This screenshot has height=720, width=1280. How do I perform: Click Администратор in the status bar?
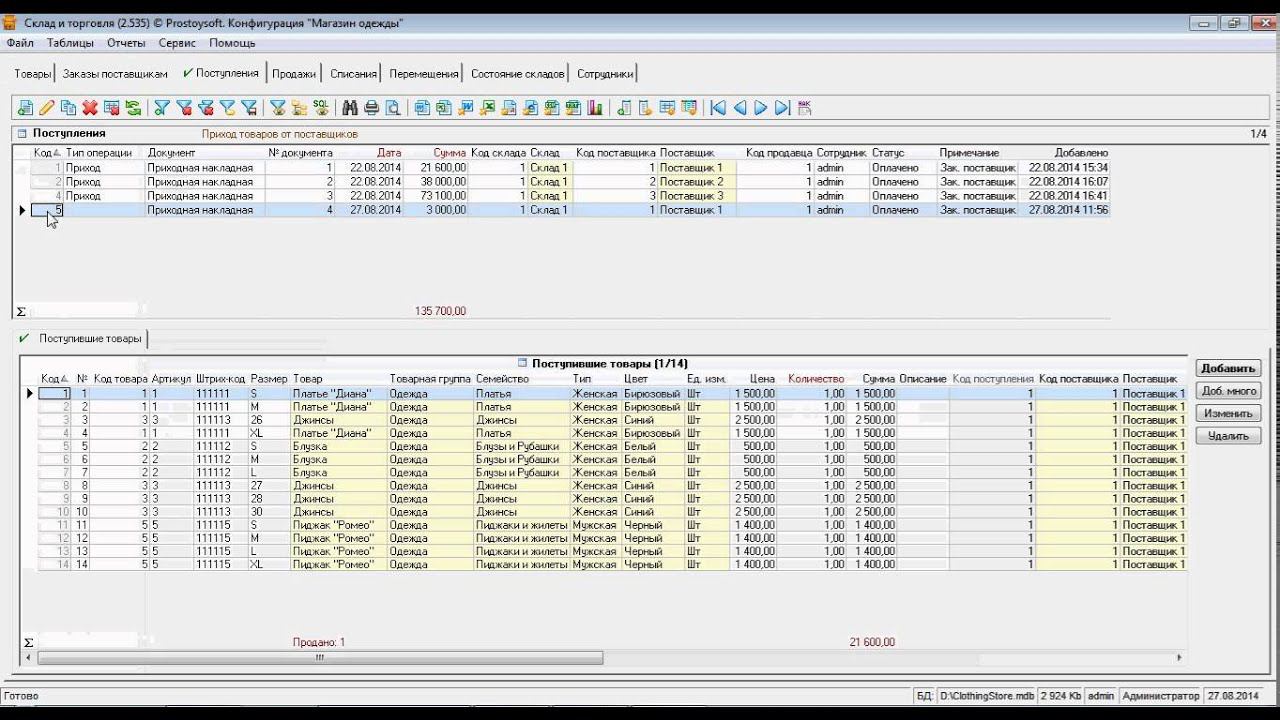[x=1160, y=695]
